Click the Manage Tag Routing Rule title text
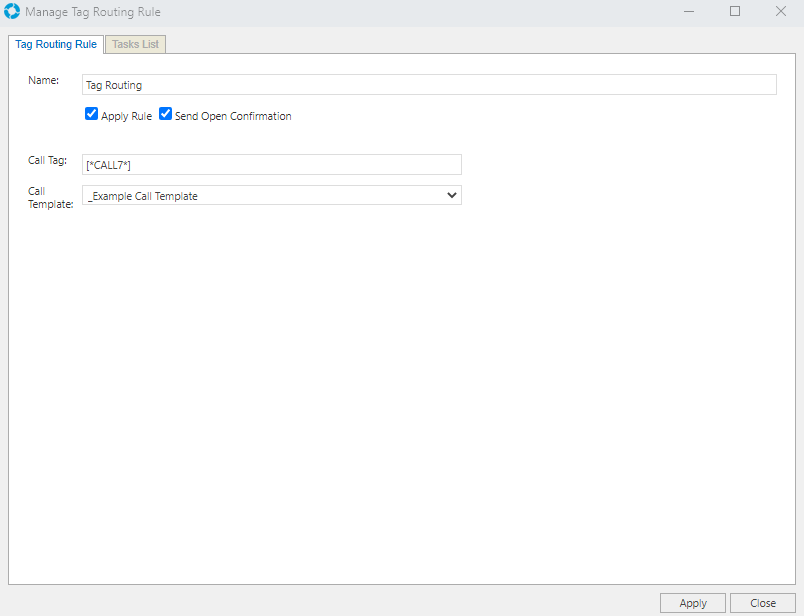This screenshot has height=616, width=804. (x=92, y=12)
